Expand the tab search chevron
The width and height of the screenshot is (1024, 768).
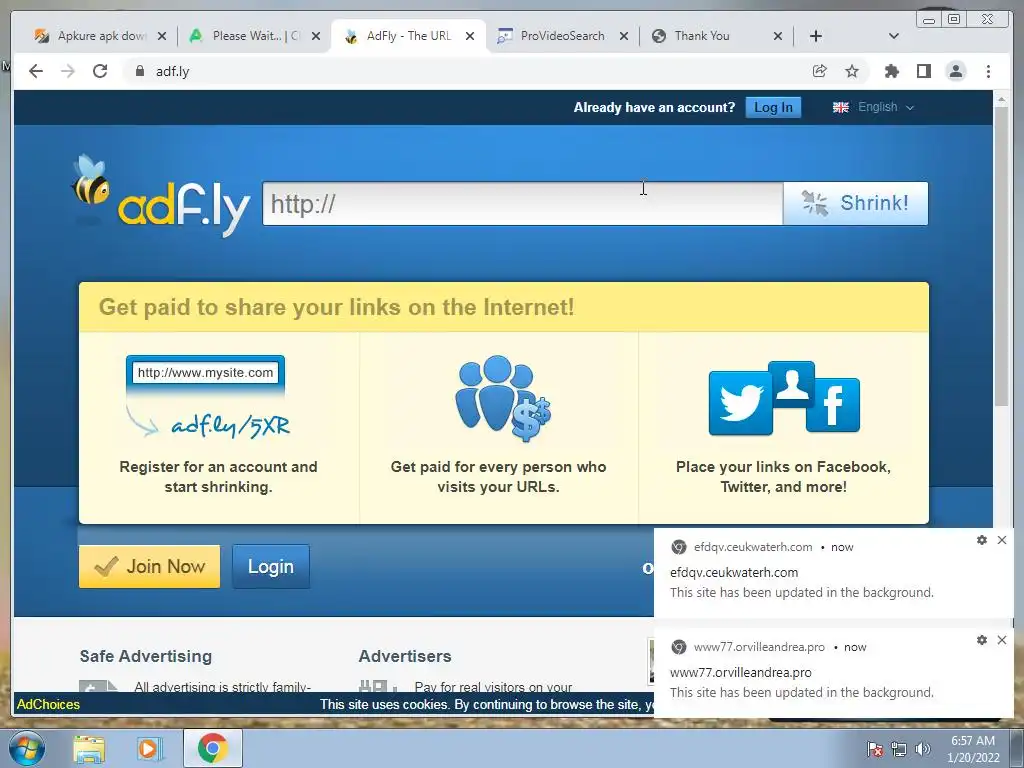click(894, 36)
